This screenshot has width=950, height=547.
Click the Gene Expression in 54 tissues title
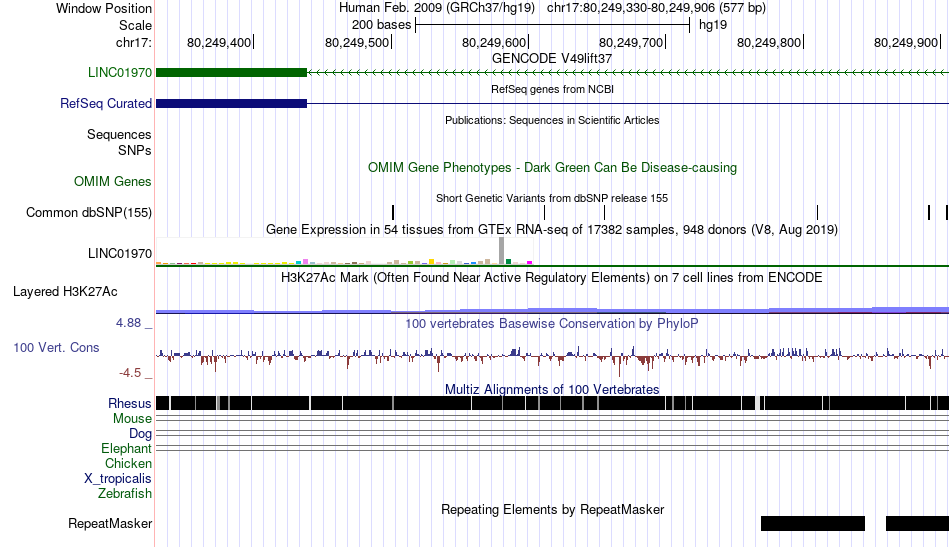(x=552, y=230)
